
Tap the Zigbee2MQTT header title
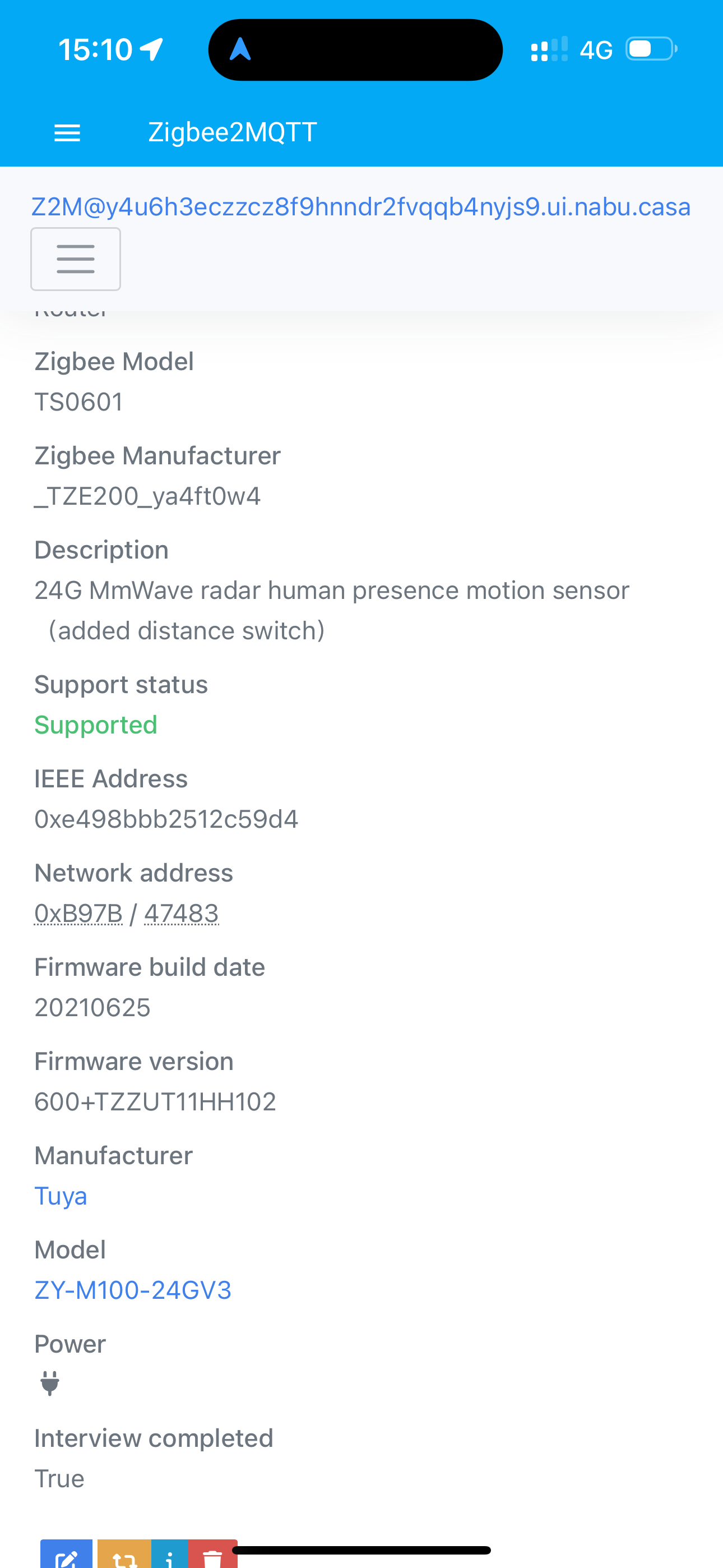coord(233,133)
